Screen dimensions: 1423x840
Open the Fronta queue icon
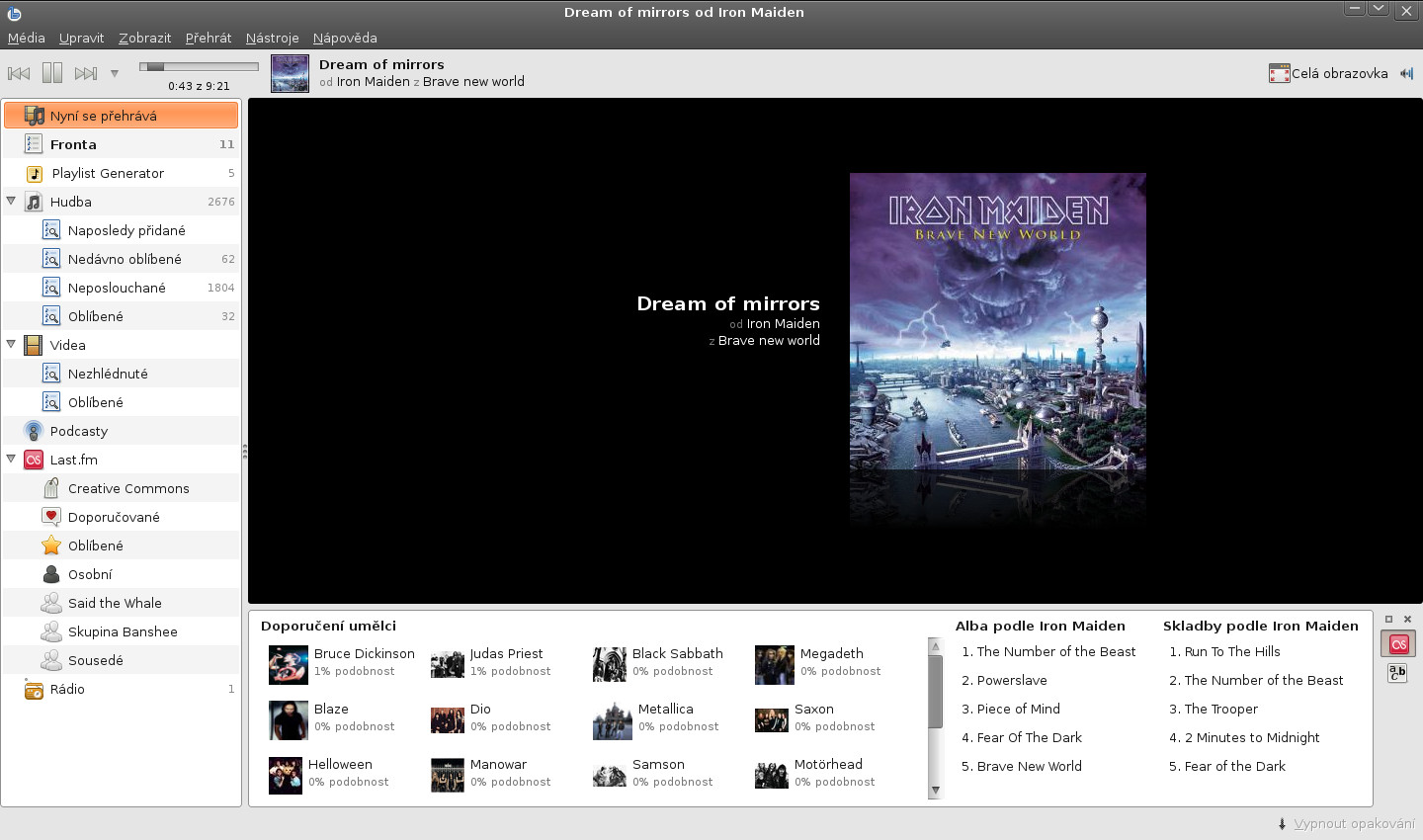(34, 144)
